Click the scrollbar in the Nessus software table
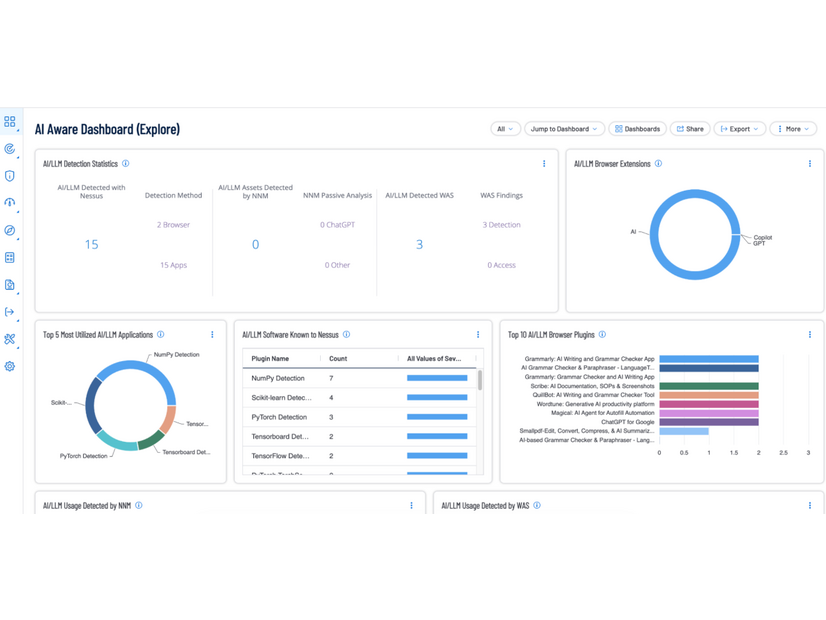Image resolution: width=826 pixels, height=620 pixels. [480, 381]
